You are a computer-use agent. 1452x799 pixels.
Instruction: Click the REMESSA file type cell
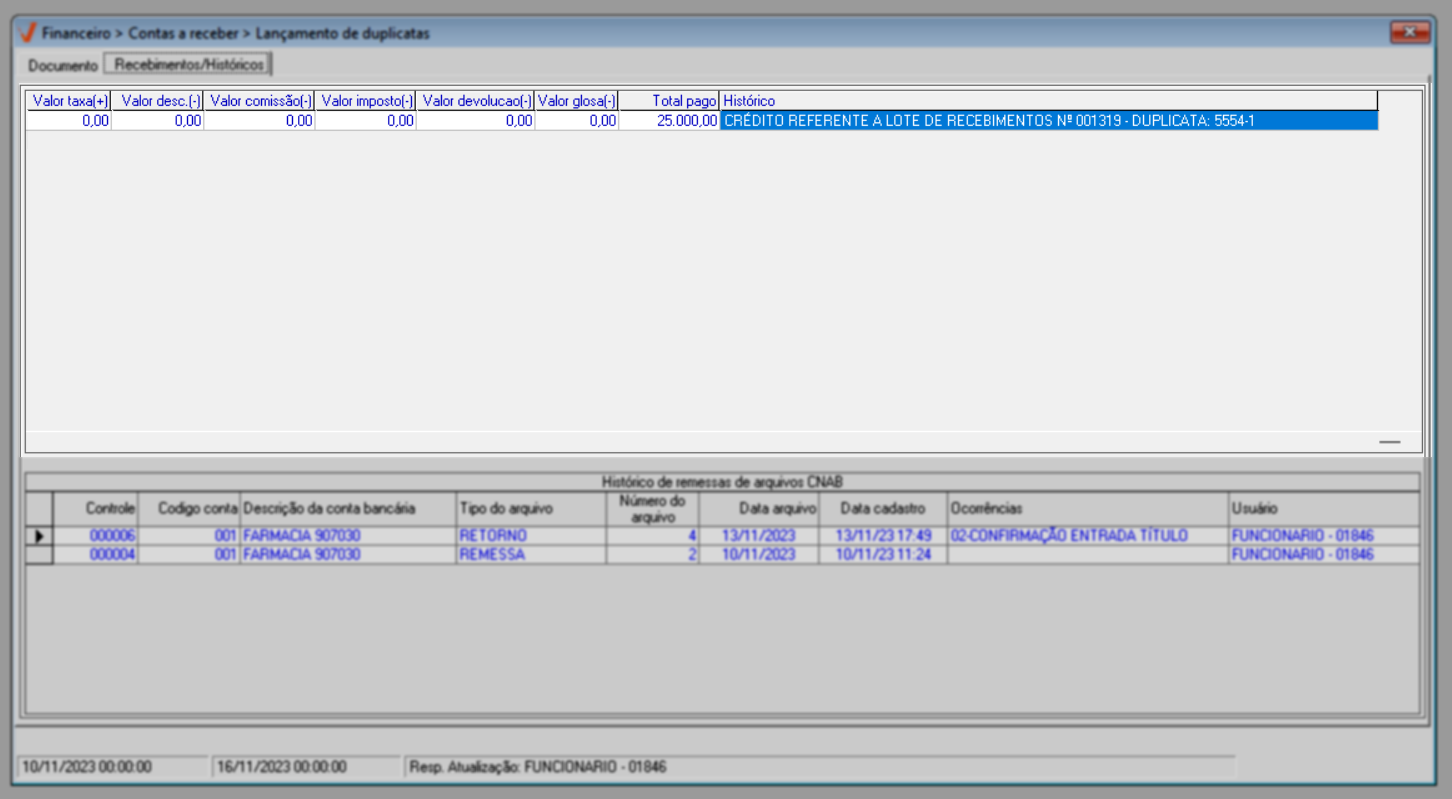[531, 555]
